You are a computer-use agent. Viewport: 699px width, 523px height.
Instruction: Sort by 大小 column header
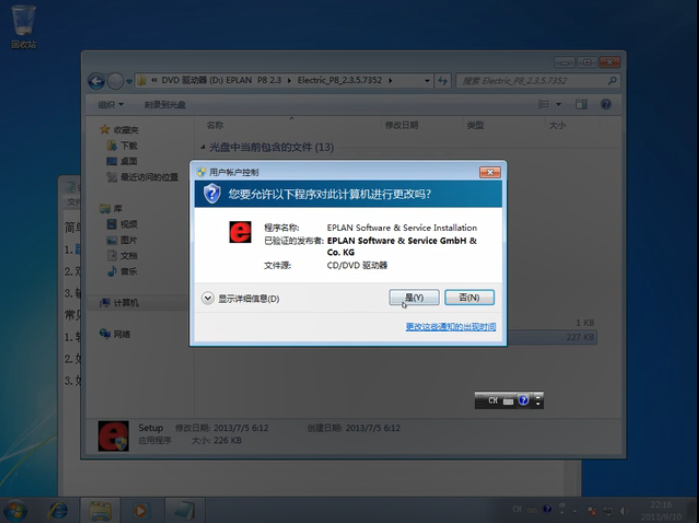tap(557, 125)
